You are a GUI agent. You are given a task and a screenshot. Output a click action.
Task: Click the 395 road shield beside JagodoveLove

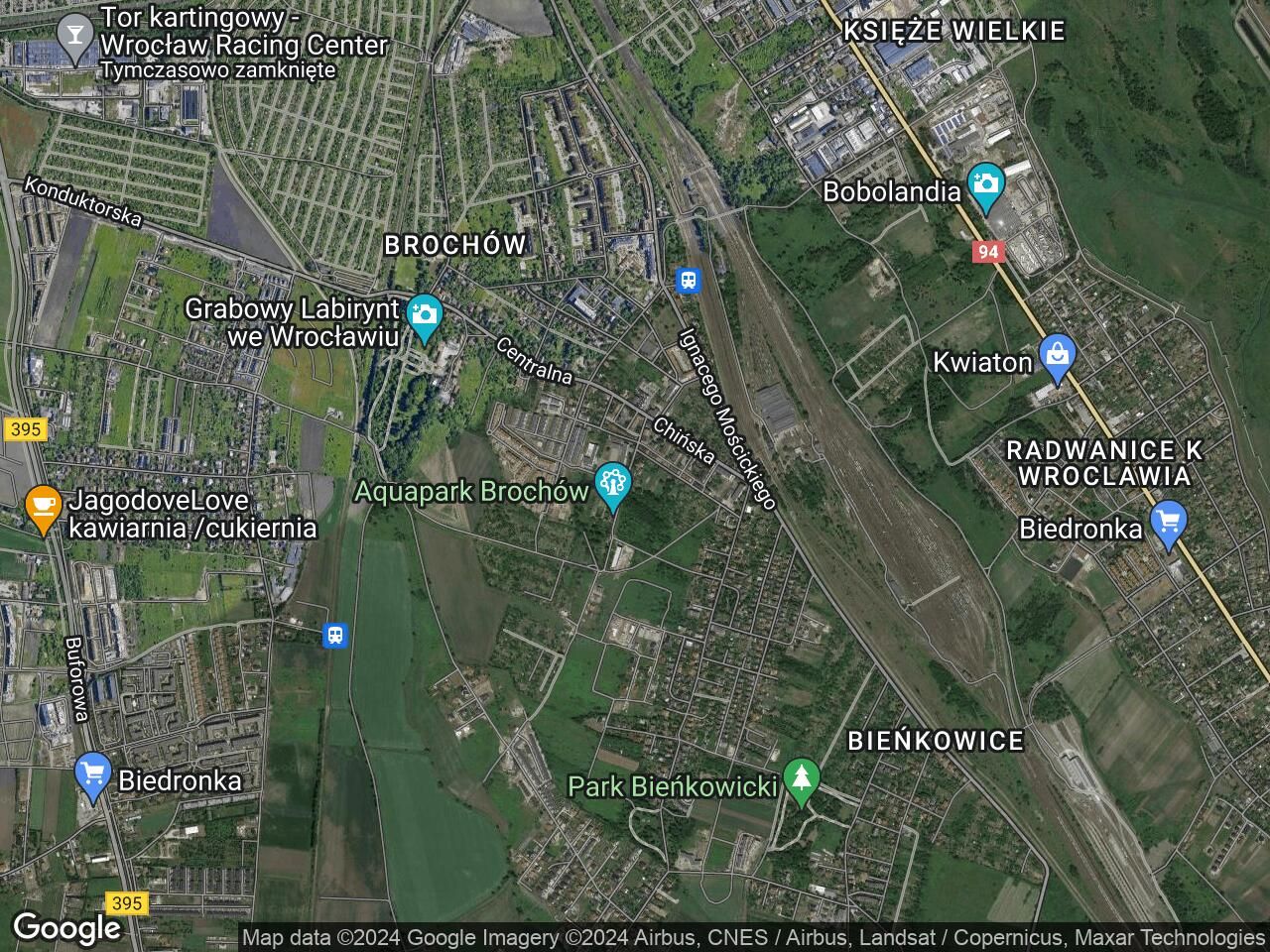25,429
